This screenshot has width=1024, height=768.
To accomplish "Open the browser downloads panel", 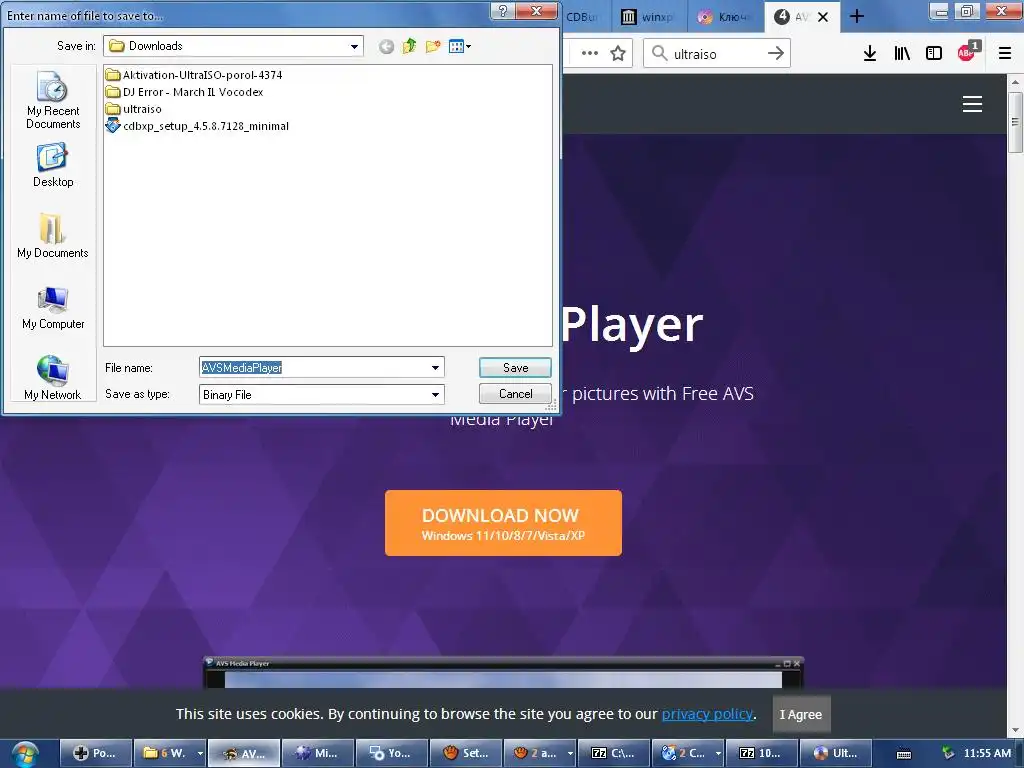I will coord(869,54).
